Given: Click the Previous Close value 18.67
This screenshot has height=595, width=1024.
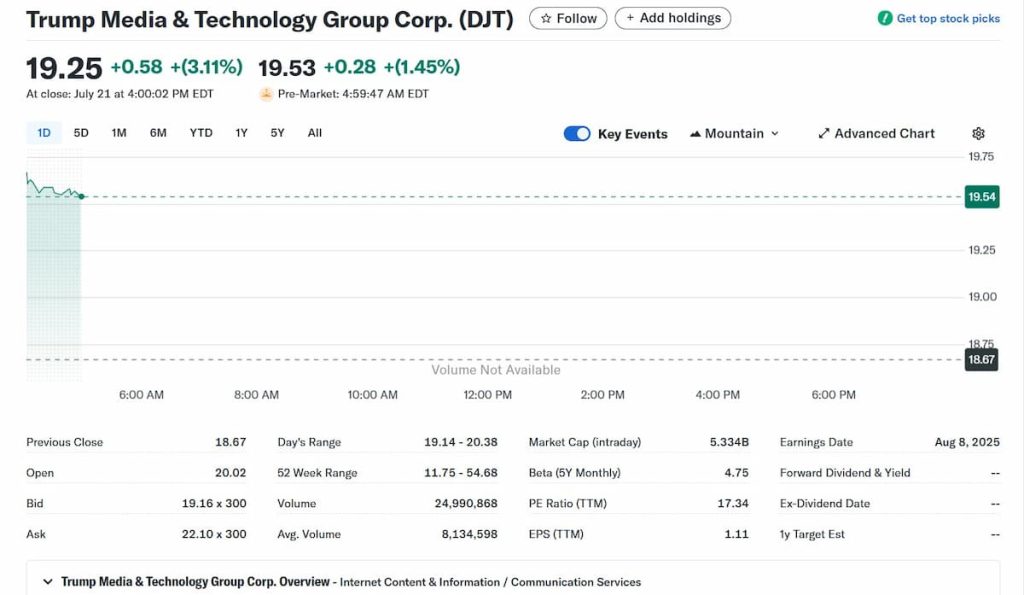Looking at the screenshot, I should (x=231, y=442).
